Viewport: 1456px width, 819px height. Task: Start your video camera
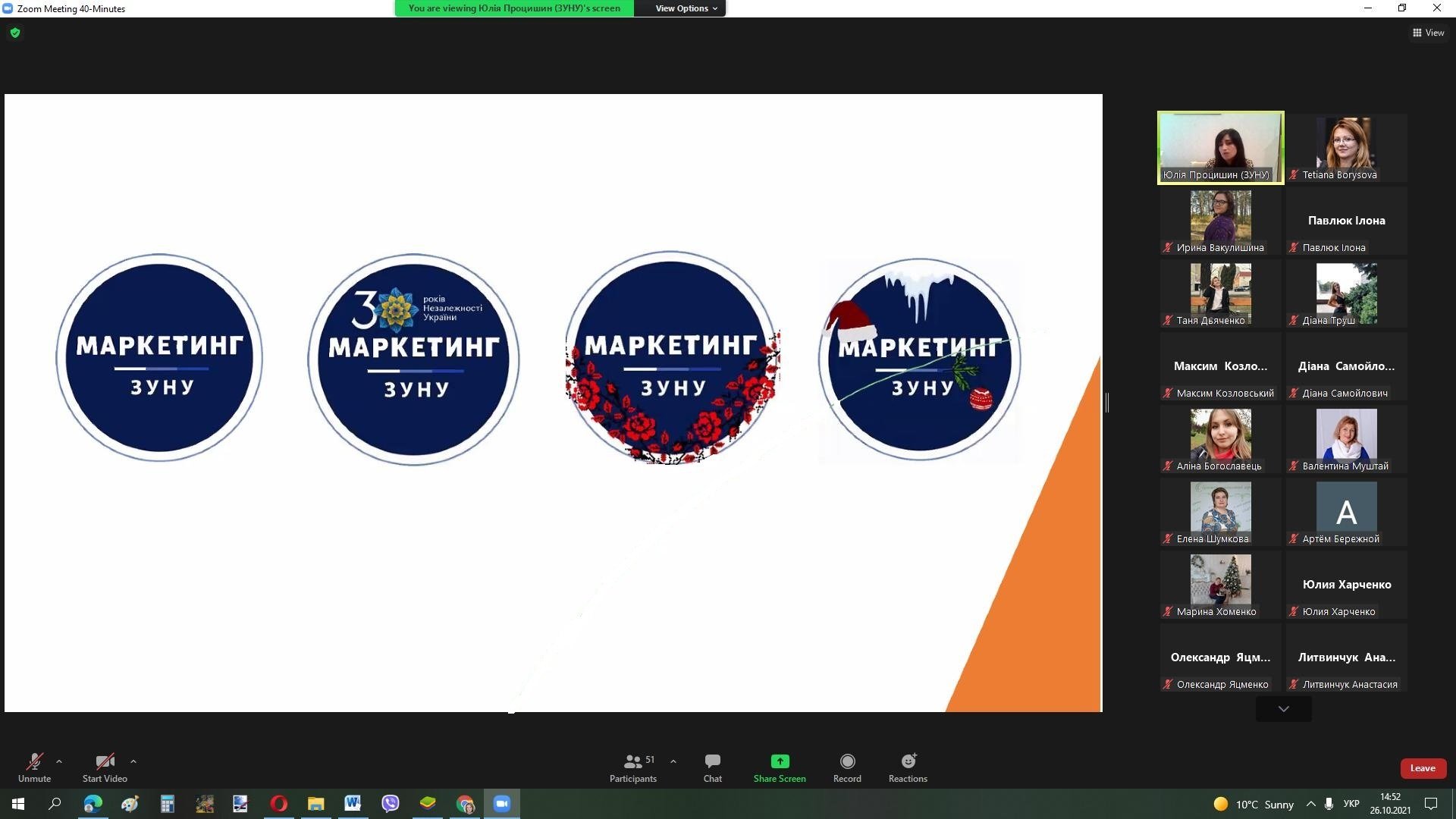tap(105, 767)
